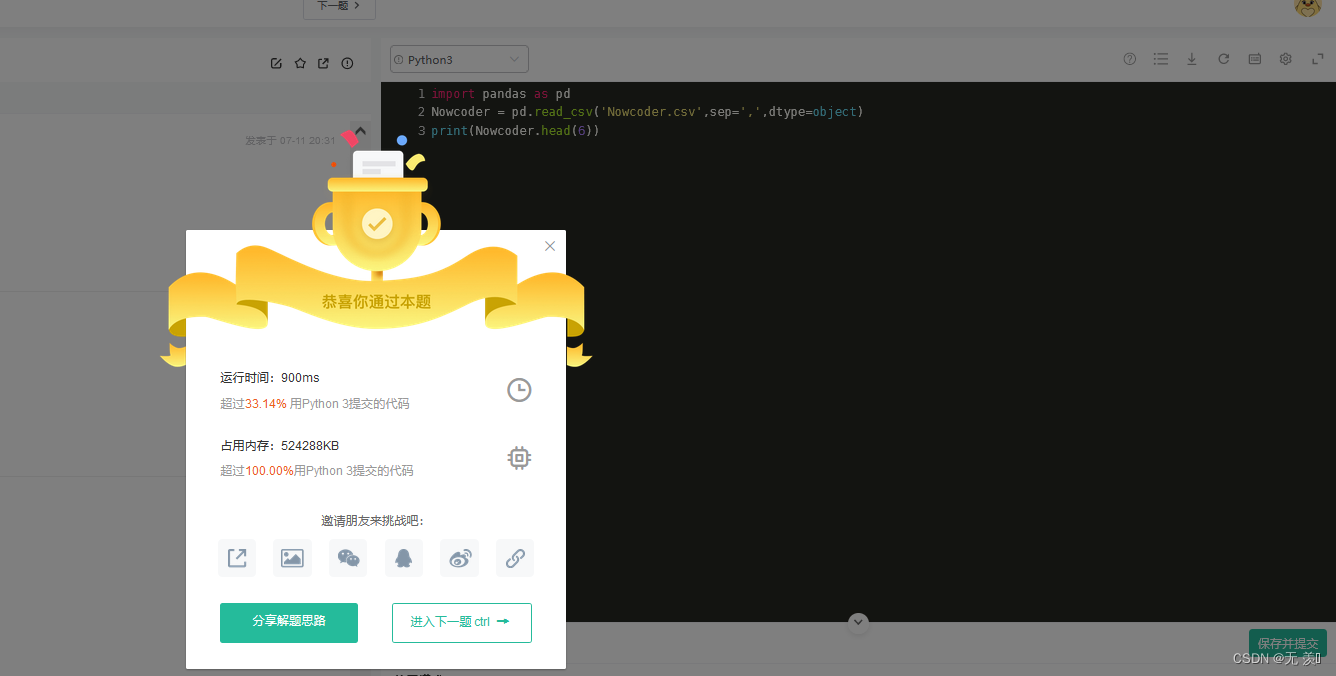Open help with the question mark icon

coord(1129,59)
